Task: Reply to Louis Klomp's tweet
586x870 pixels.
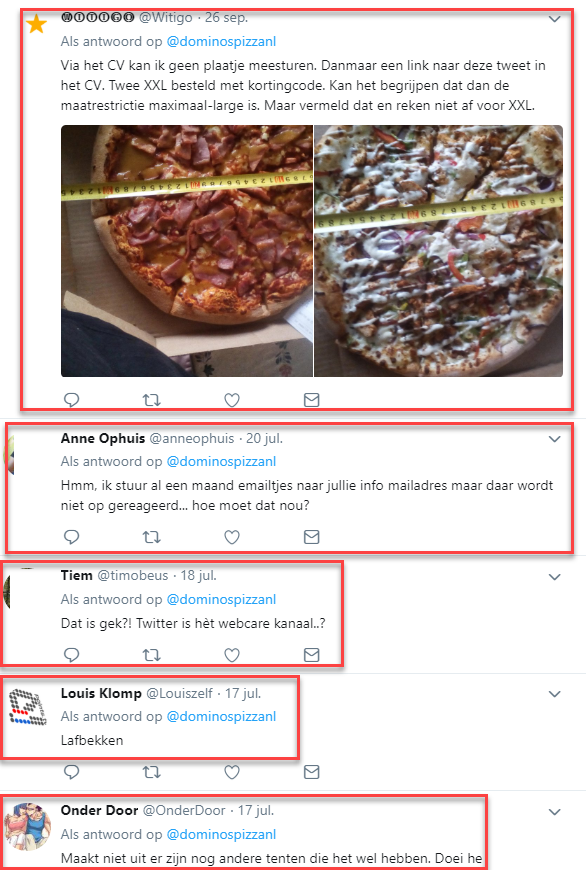Action: [72, 772]
